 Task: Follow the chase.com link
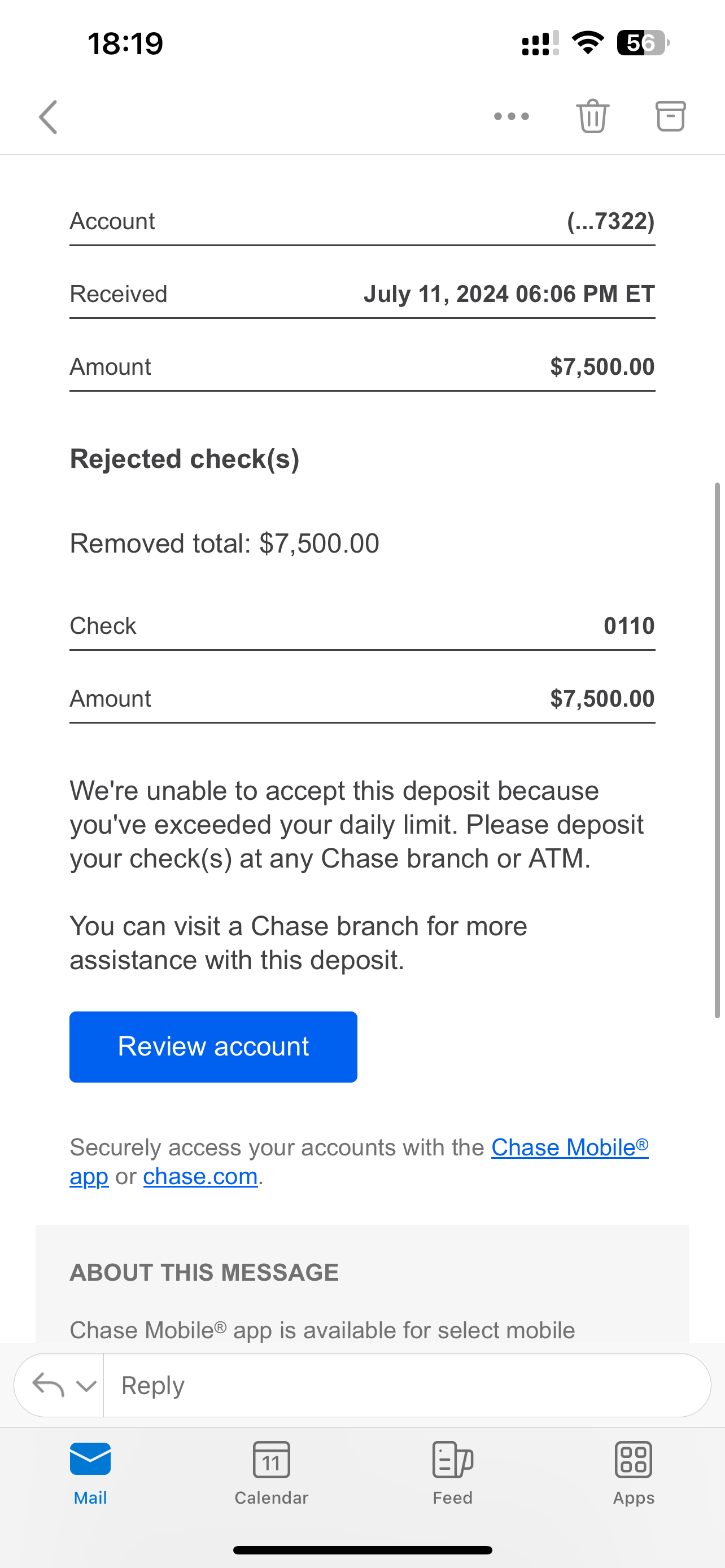click(x=200, y=1177)
